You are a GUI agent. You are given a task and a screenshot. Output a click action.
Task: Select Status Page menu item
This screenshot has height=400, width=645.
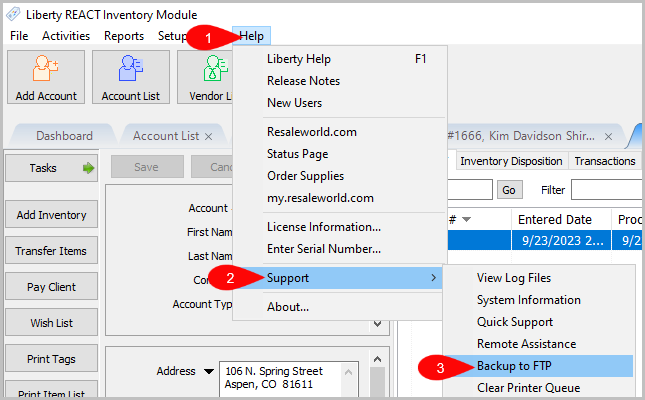point(340,154)
